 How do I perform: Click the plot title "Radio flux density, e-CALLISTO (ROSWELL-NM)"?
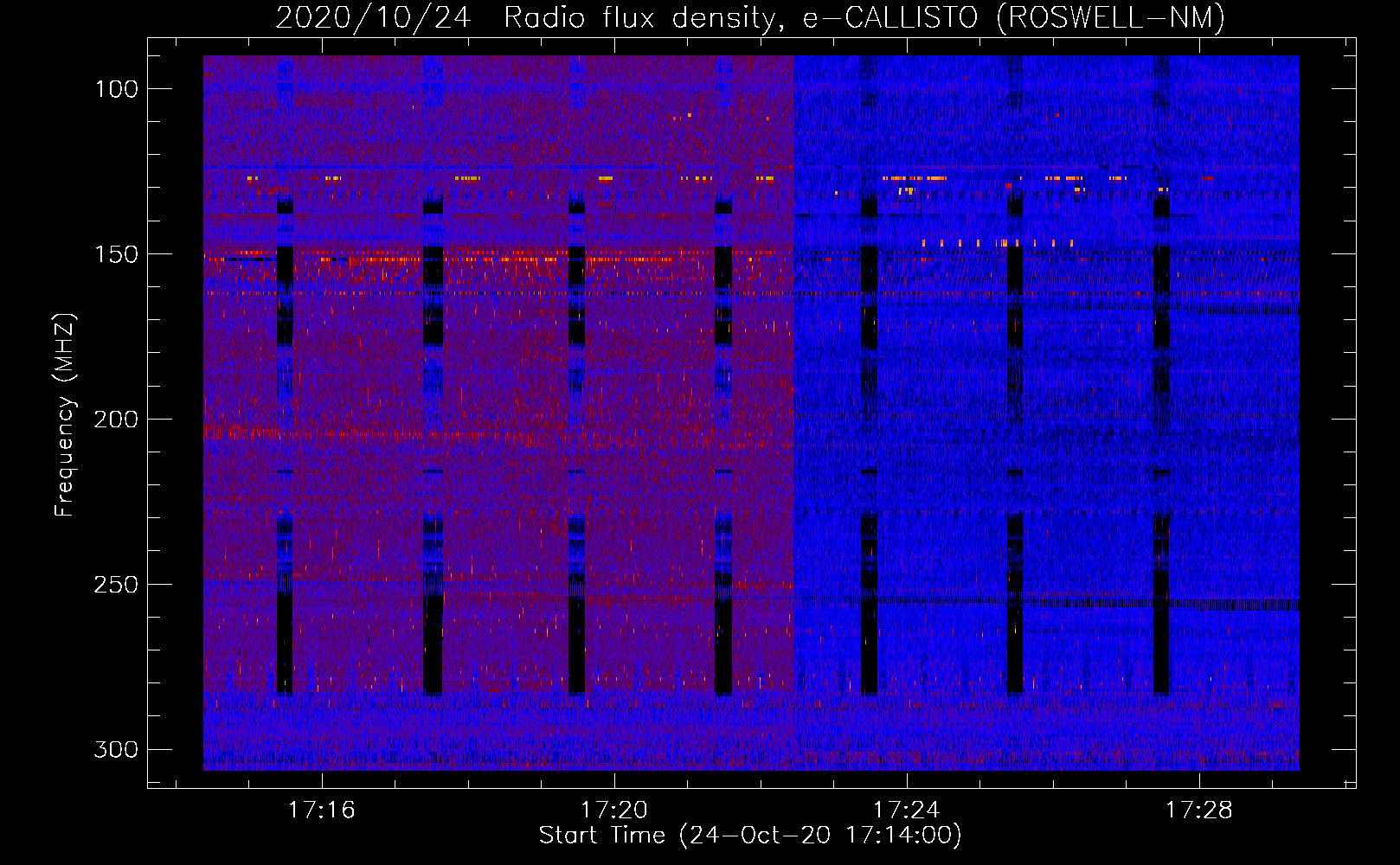coord(864,17)
